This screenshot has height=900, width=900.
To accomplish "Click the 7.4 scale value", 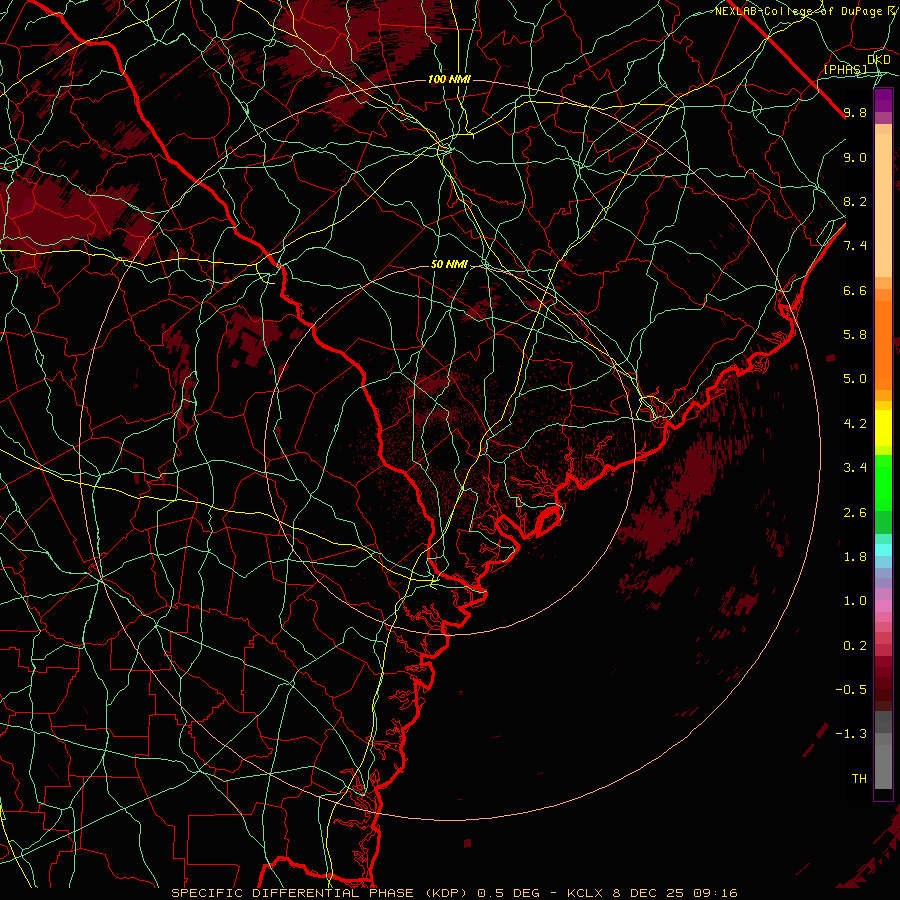I will (x=855, y=246).
